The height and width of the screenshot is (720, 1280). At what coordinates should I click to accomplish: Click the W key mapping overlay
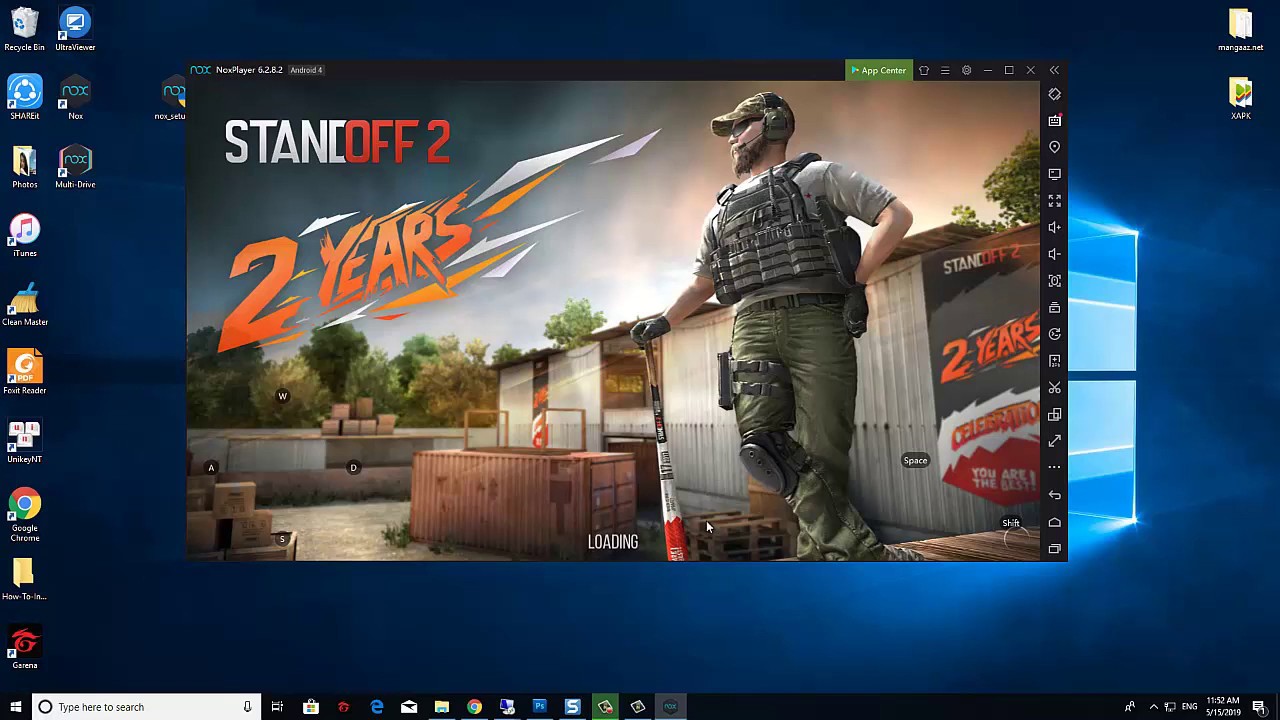[282, 397]
